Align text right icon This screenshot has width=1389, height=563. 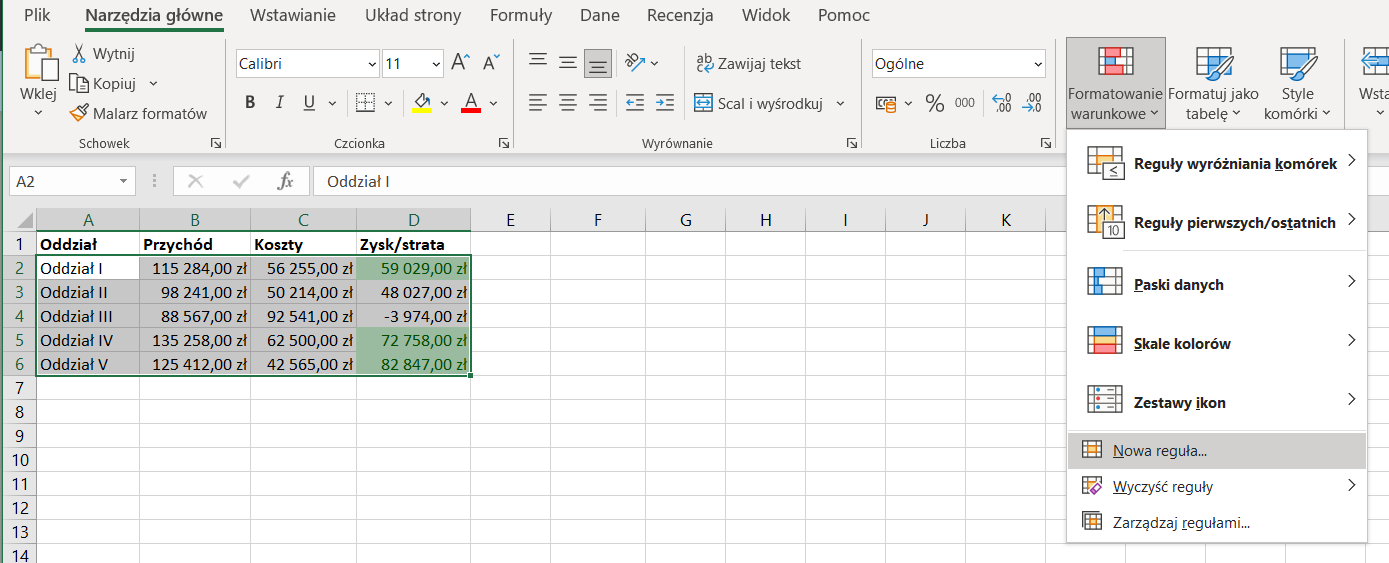coord(598,102)
